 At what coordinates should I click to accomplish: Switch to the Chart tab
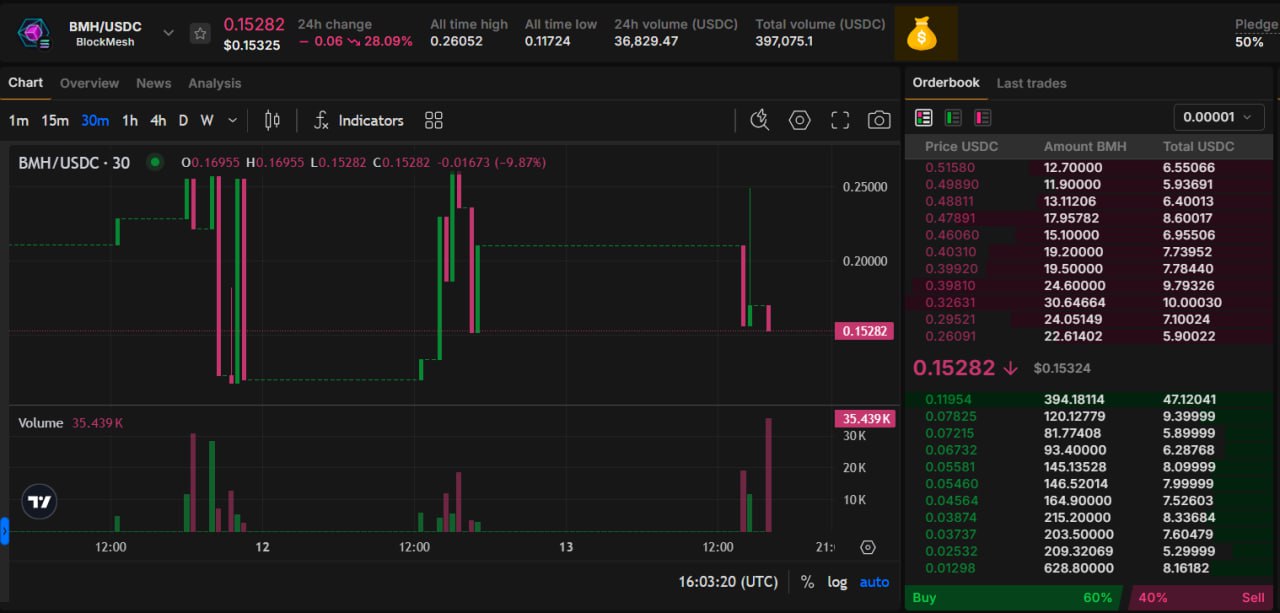(26, 83)
